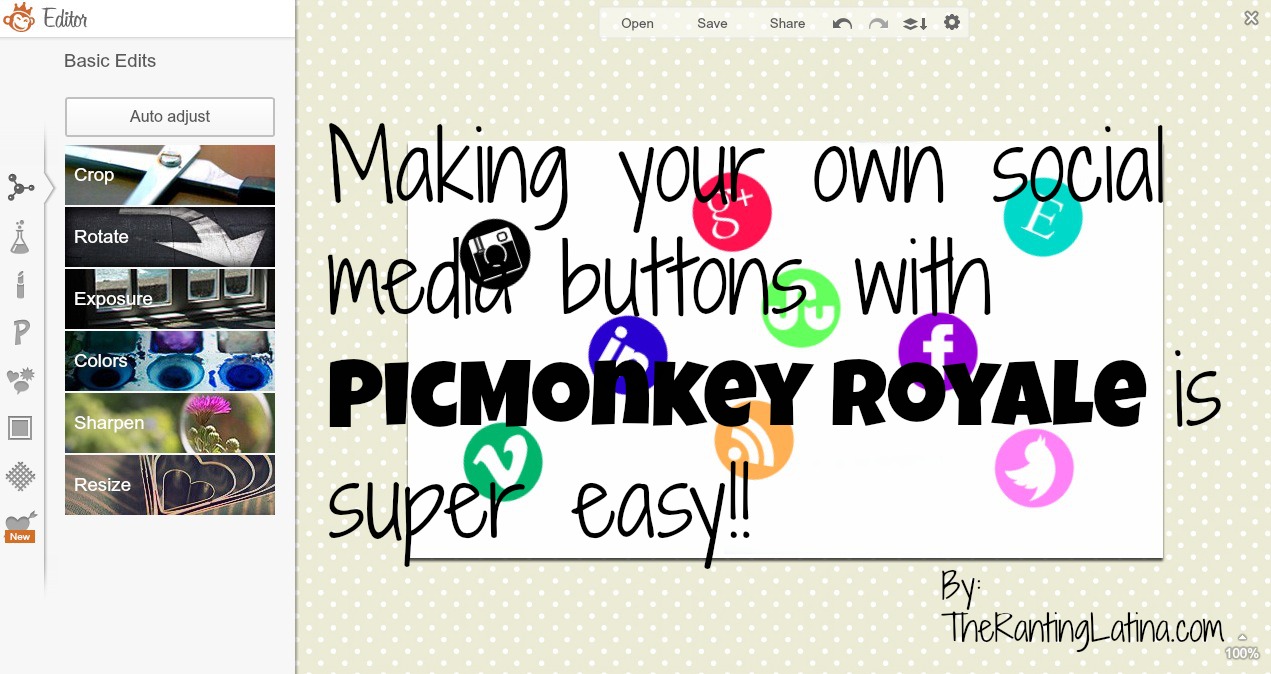Click the PicMonkey monkey logo
Image resolution: width=1271 pixels, height=674 pixels.
[18, 18]
